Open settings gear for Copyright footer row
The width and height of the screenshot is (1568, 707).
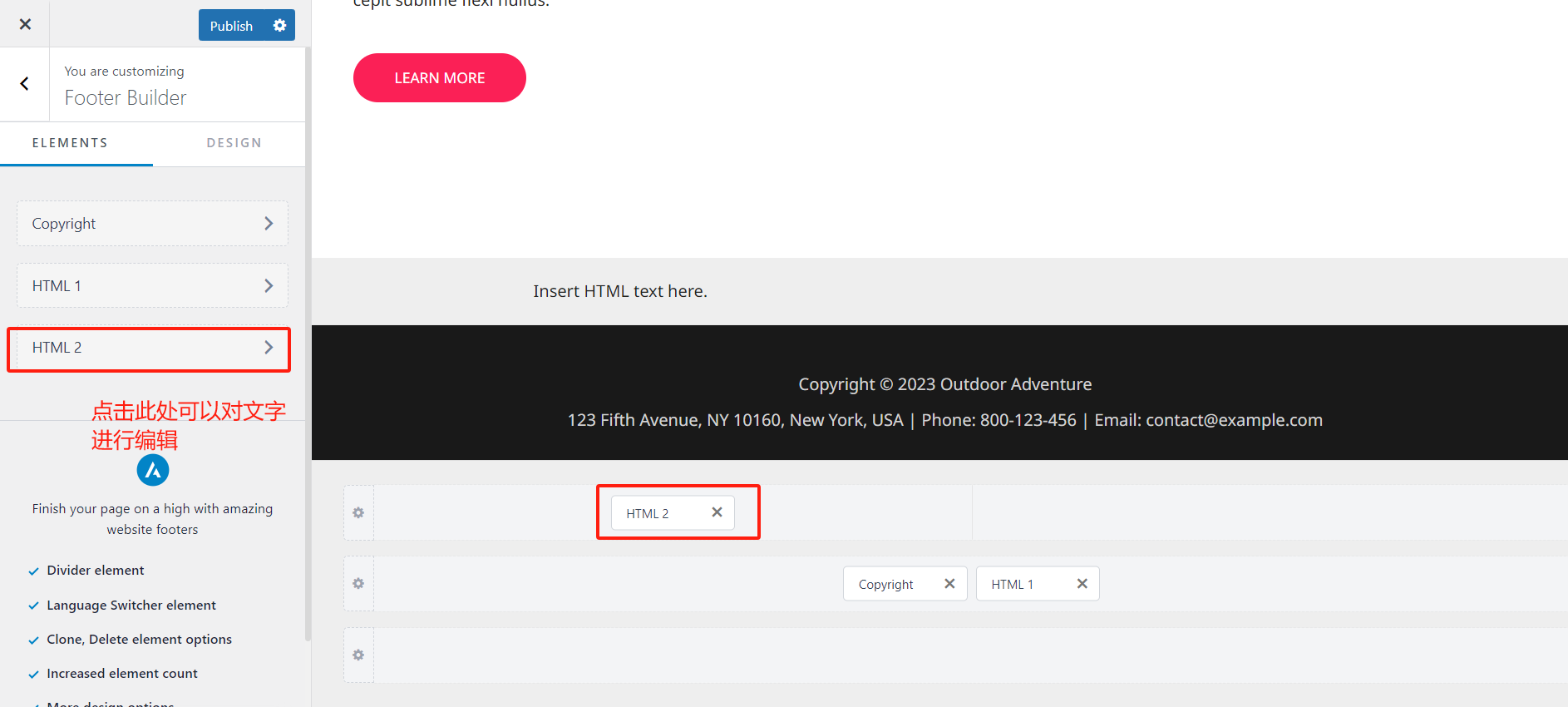click(x=358, y=584)
